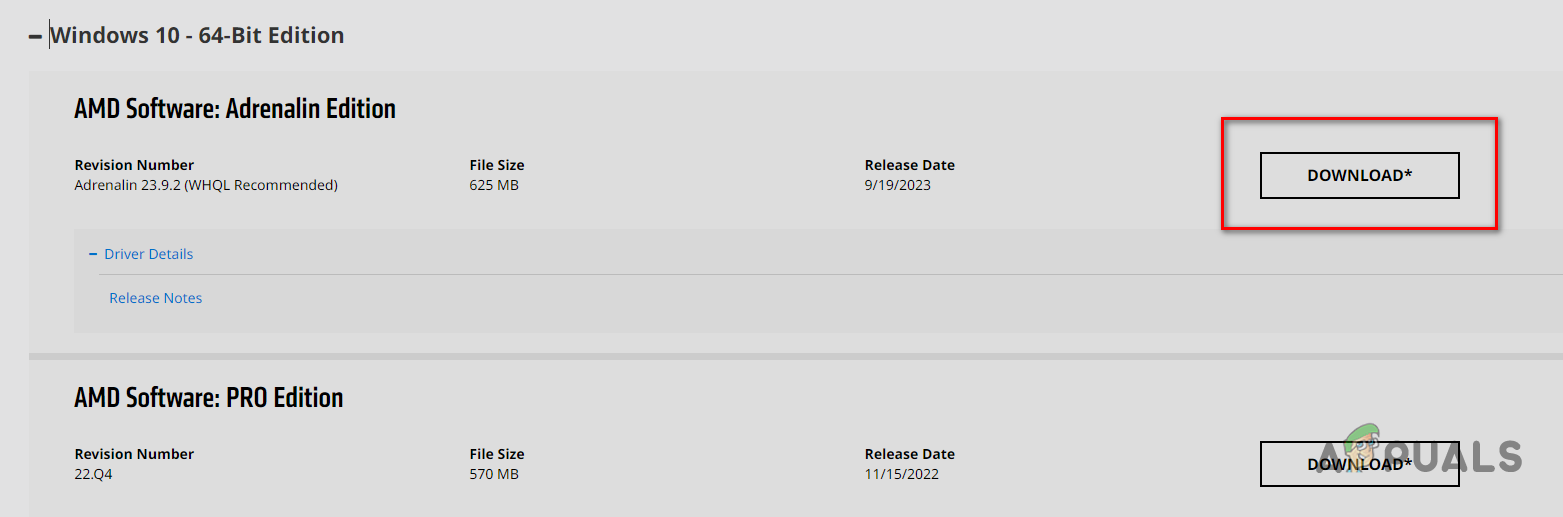Open the Release Notes link
The width and height of the screenshot is (1563, 517).
click(x=155, y=298)
